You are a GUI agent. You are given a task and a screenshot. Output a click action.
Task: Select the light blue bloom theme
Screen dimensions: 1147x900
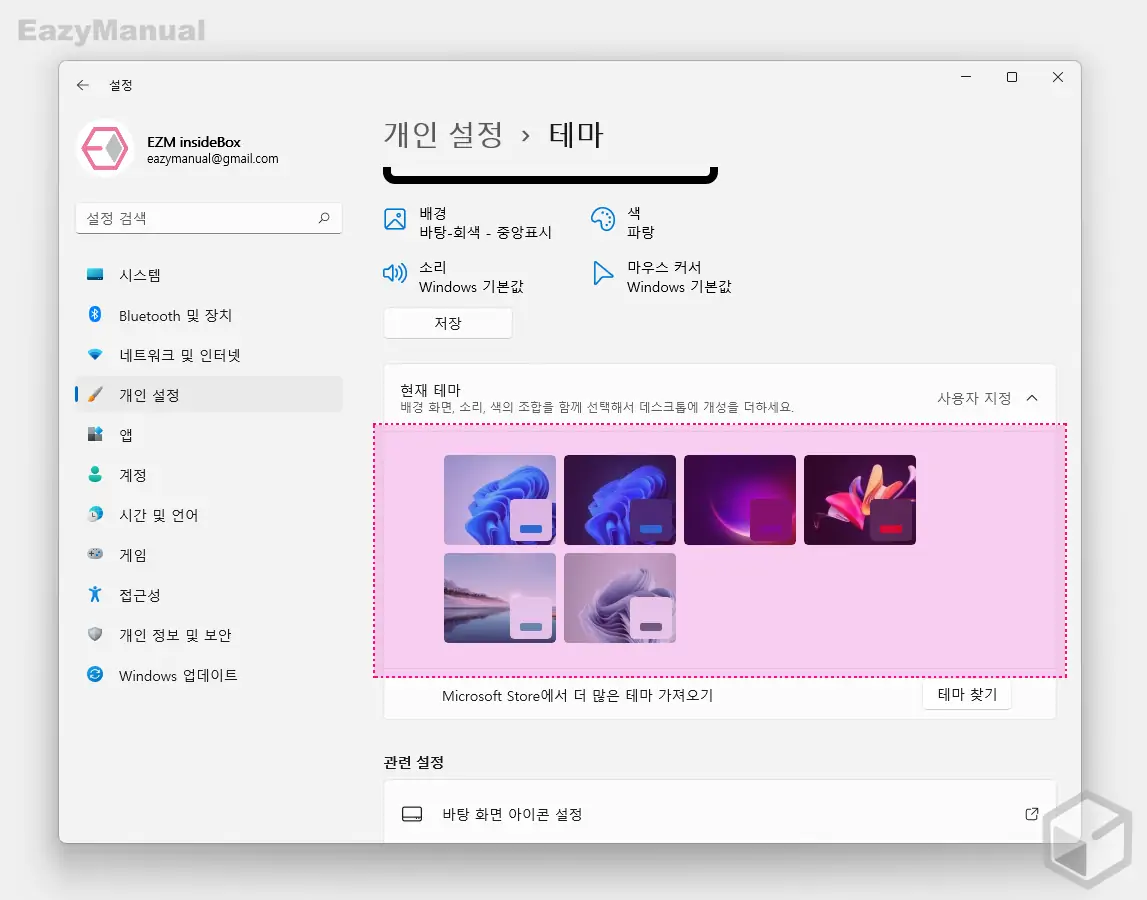tap(500, 500)
